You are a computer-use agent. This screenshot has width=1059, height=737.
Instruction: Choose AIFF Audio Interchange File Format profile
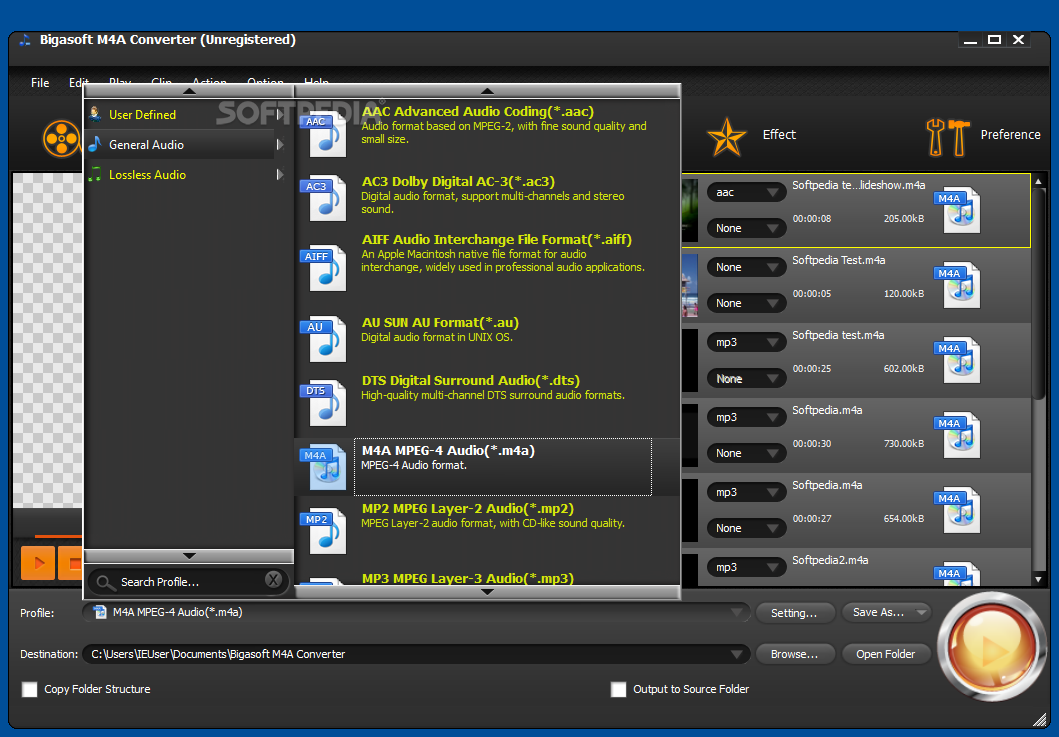(x=488, y=267)
